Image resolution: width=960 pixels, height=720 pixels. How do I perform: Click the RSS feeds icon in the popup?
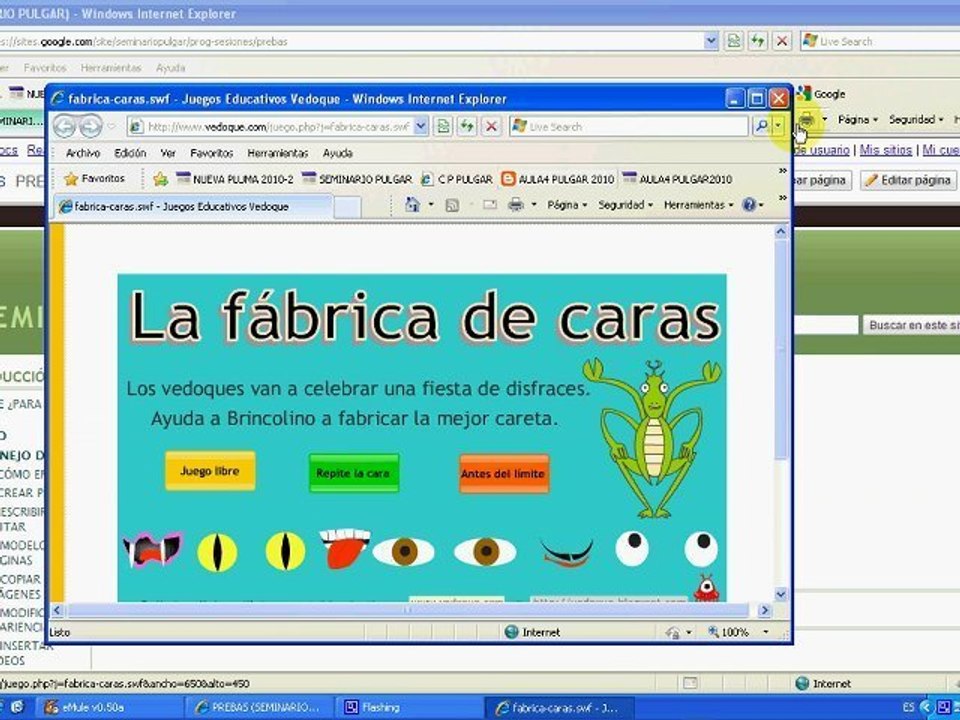pos(452,205)
